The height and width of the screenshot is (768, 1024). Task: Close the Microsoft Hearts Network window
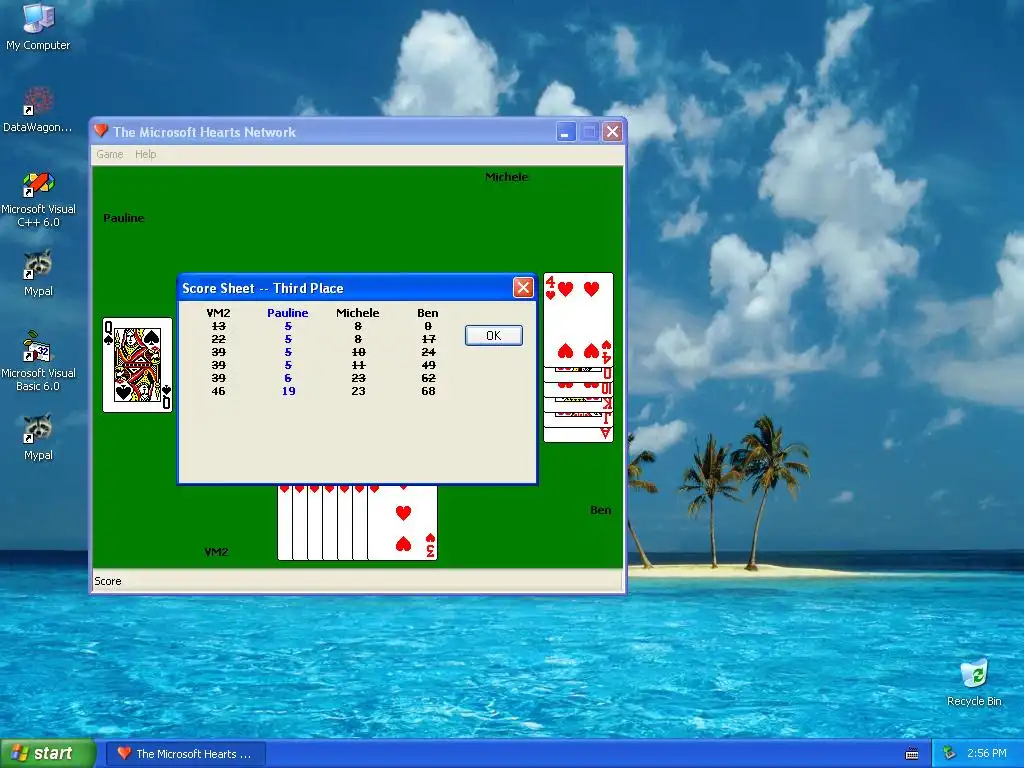point(612,132)
